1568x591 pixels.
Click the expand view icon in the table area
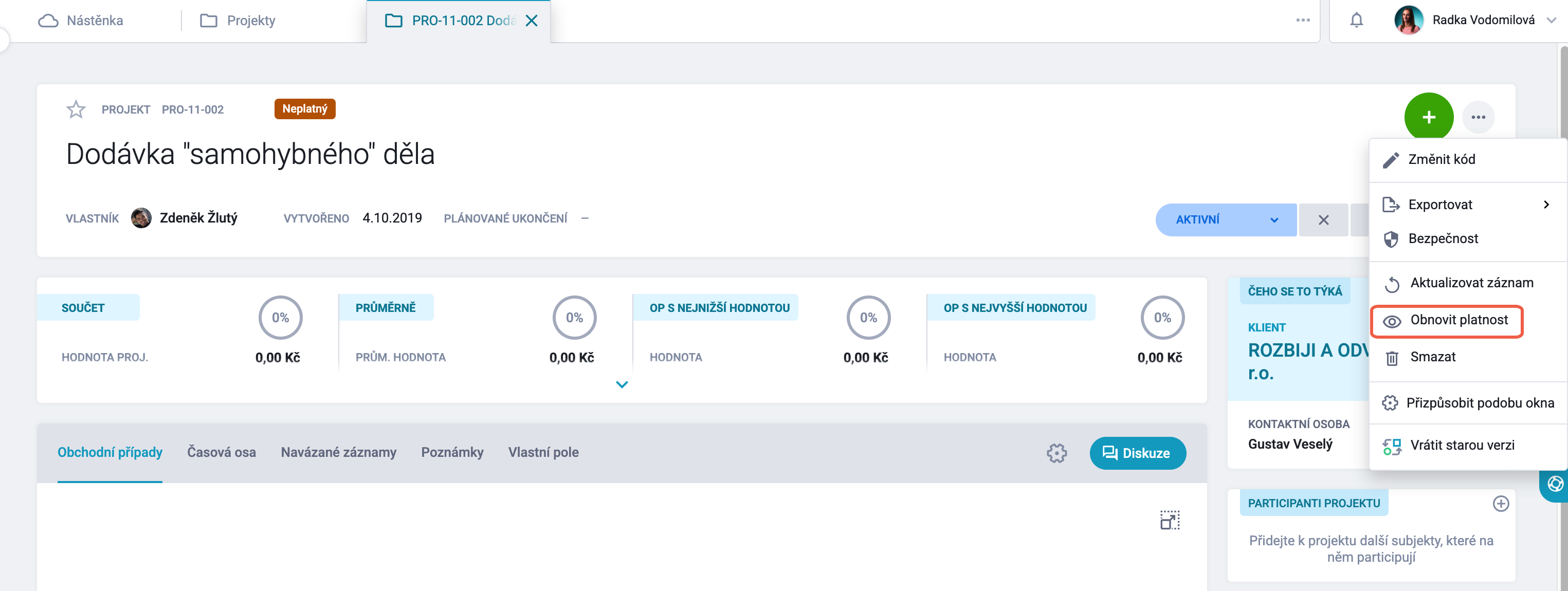pyautogui.click(x=1169, y=520)
